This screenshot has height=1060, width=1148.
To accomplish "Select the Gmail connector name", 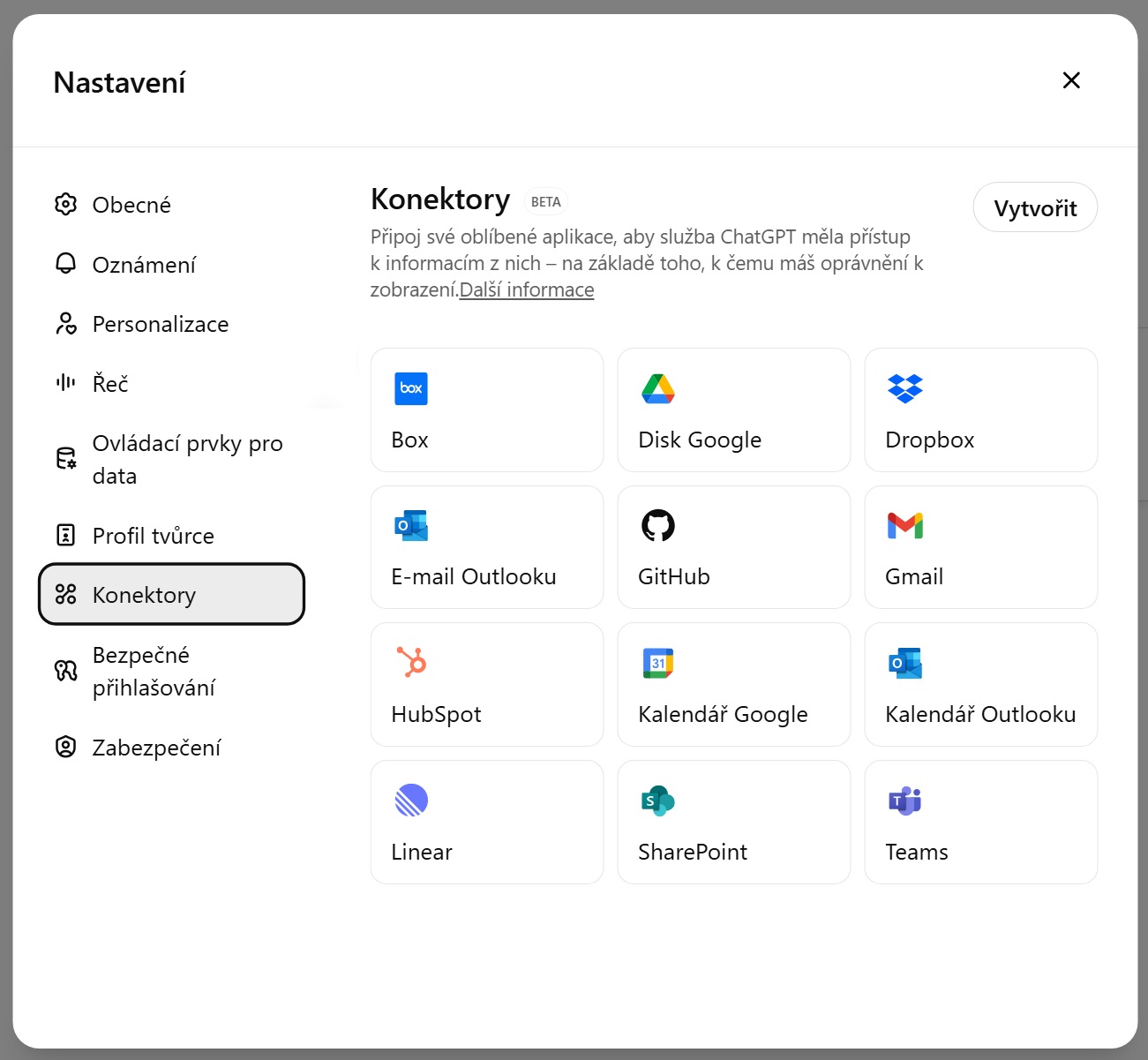I will click(x=914, y=576).
